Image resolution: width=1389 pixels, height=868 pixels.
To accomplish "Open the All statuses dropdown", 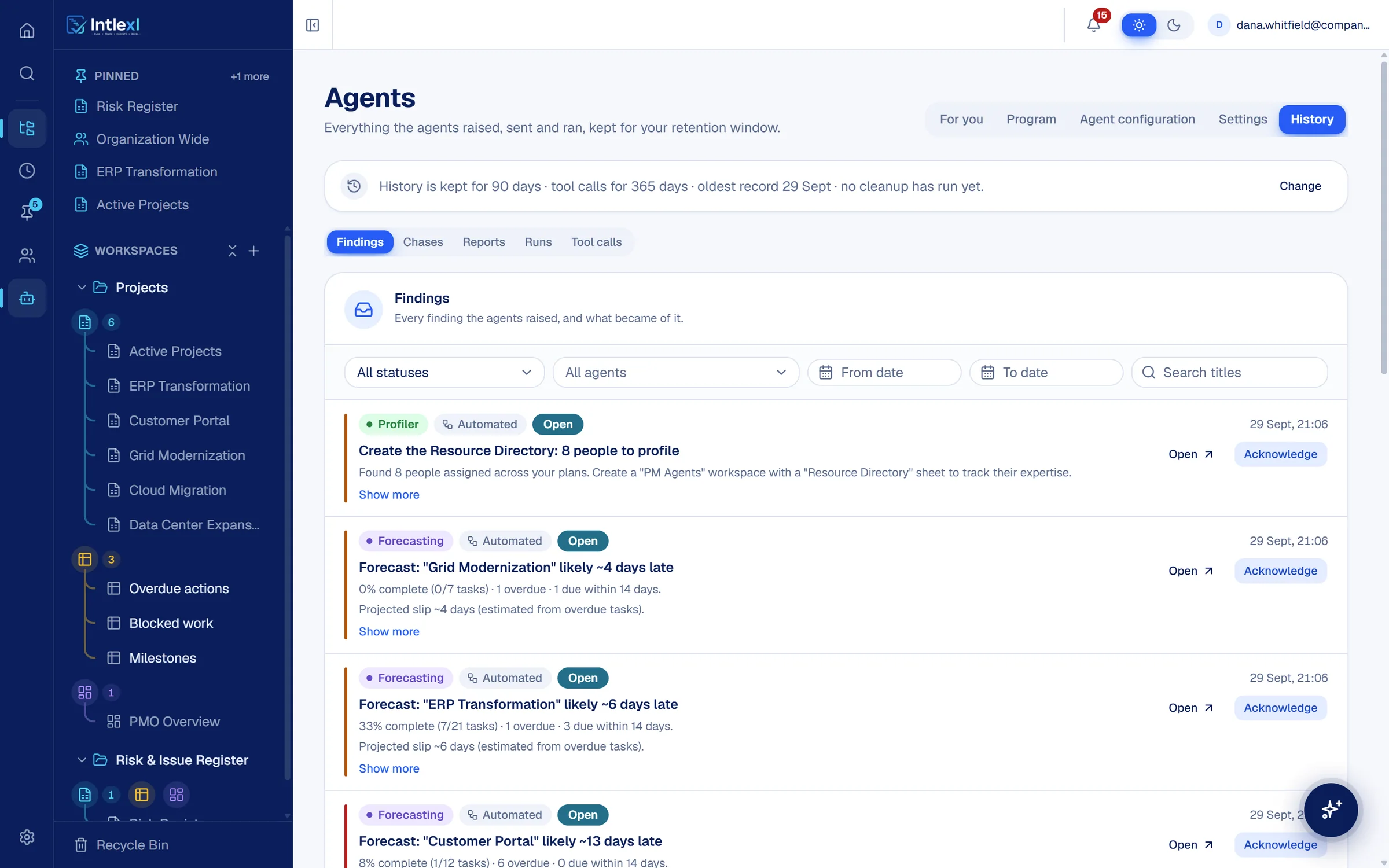I will pyautogui.click(x=444, y=372).
